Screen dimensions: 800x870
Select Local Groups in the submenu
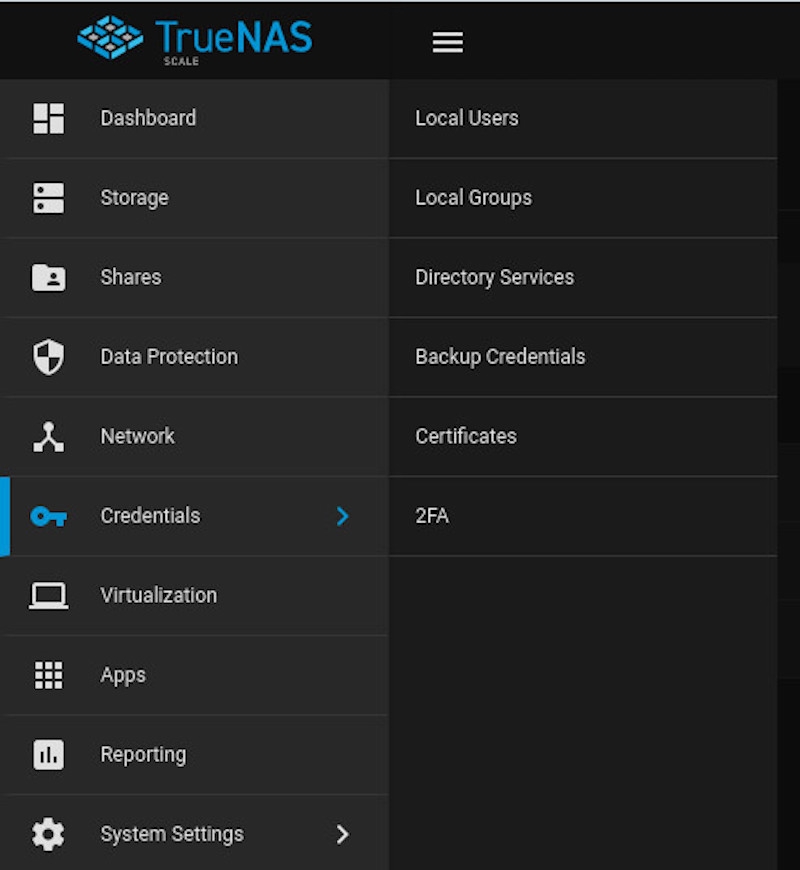pos(473,197)
